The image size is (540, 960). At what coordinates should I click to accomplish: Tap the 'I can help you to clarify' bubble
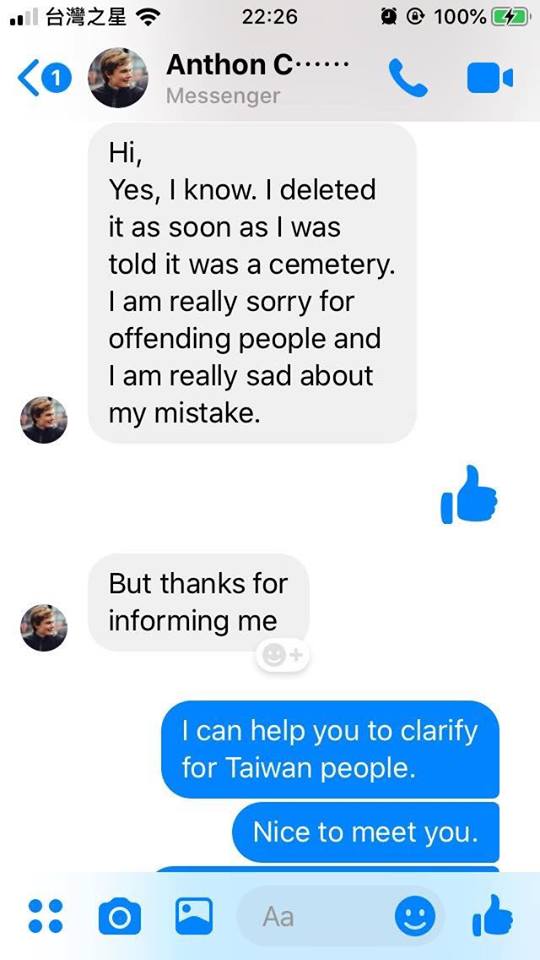coord(330,749)
